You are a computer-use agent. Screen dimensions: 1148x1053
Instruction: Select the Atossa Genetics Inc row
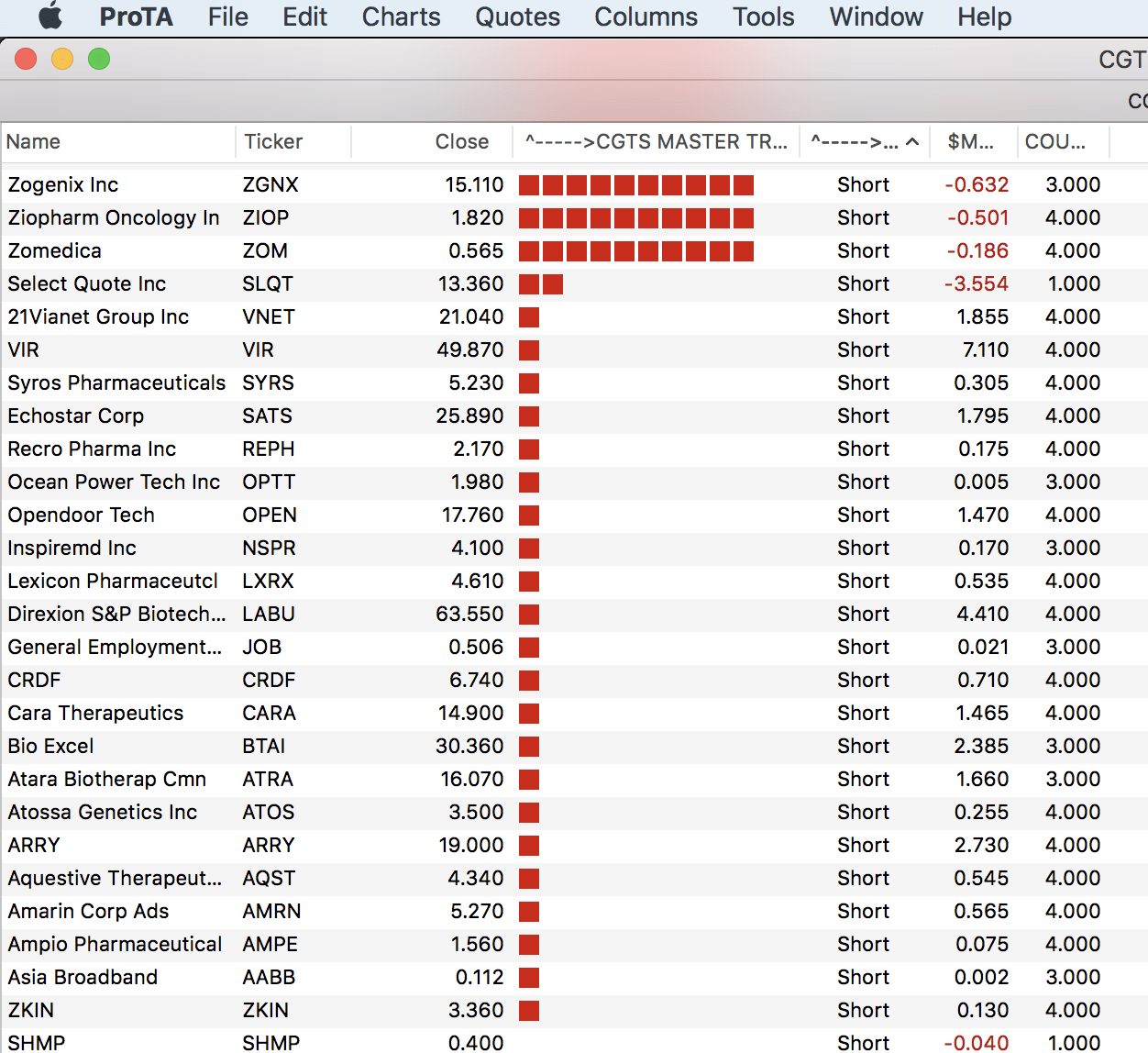[x=574, y=812]
